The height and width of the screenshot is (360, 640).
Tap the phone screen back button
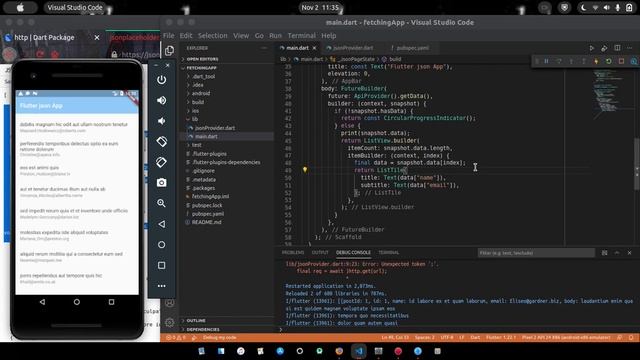(42, 302)
